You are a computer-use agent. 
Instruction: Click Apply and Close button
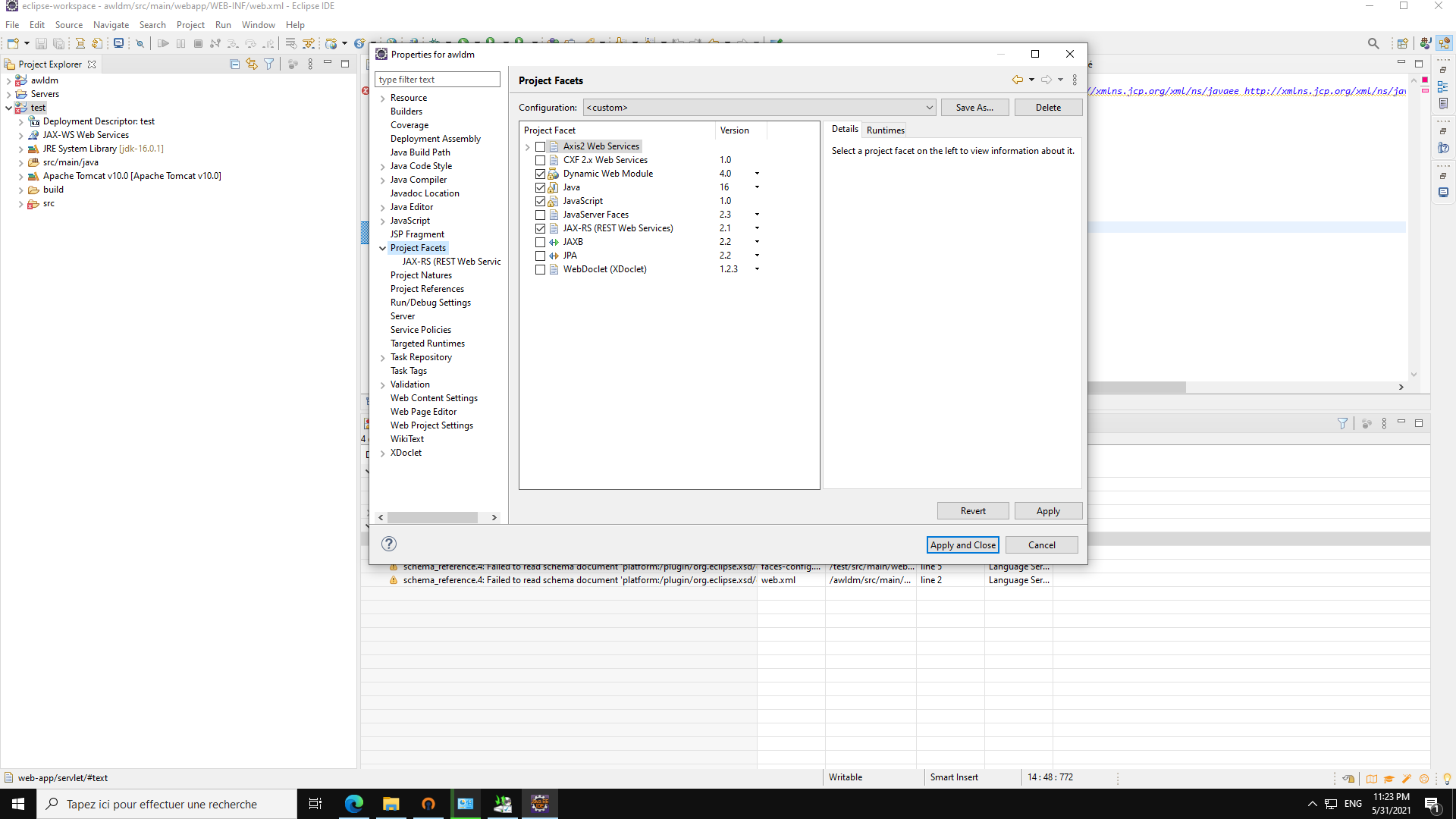pos(963,545)
